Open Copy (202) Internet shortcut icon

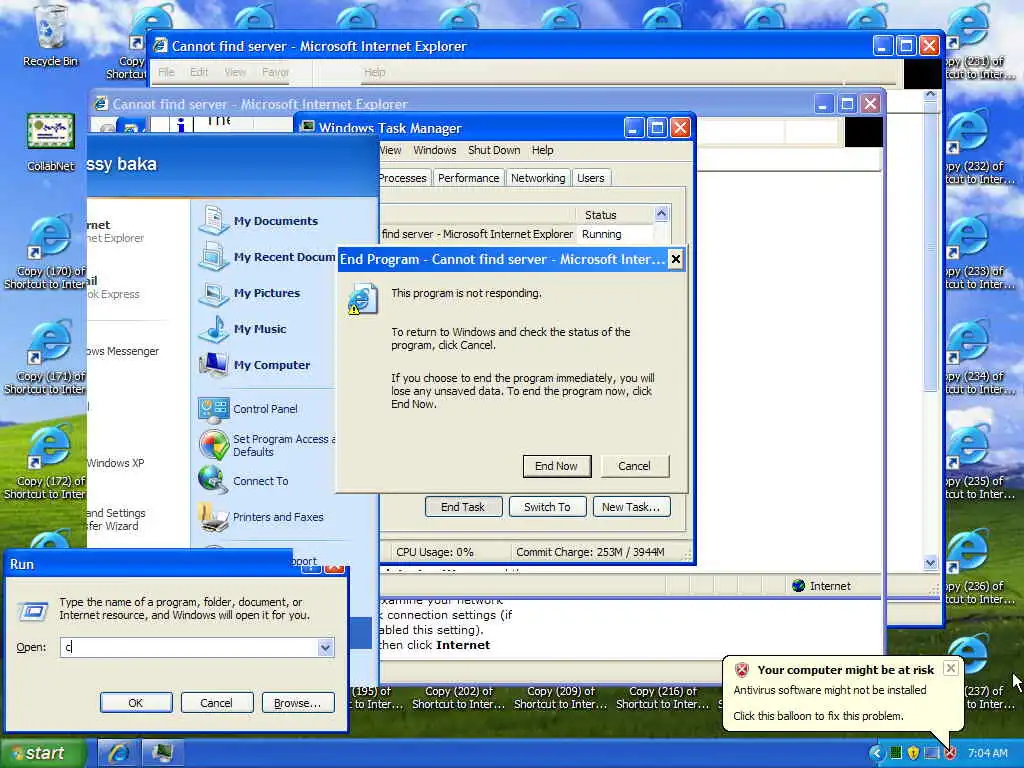coord(458,697)
